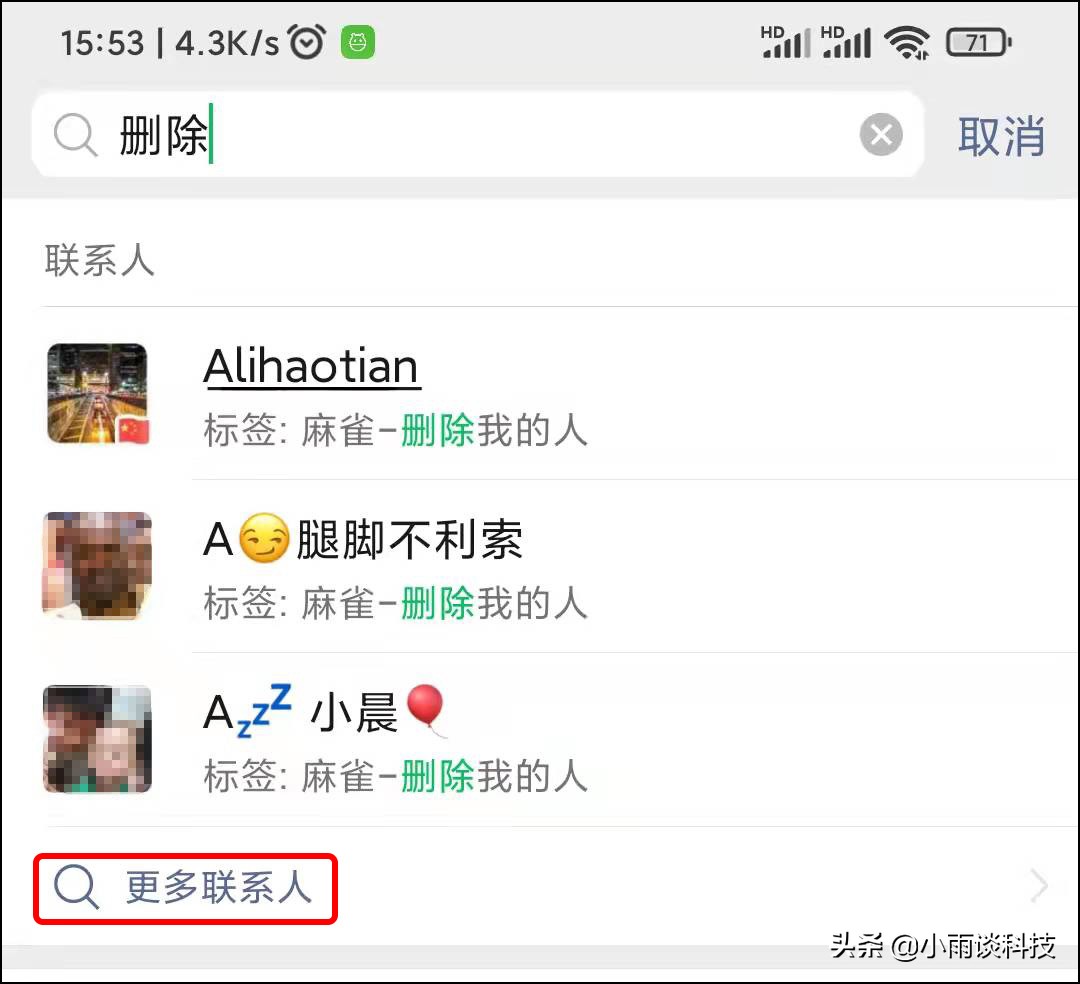Tap the magnifier icon beside 更多联系人
Image resolution: width=1080 pixels, height=984 pixels.
pos(76,887)
